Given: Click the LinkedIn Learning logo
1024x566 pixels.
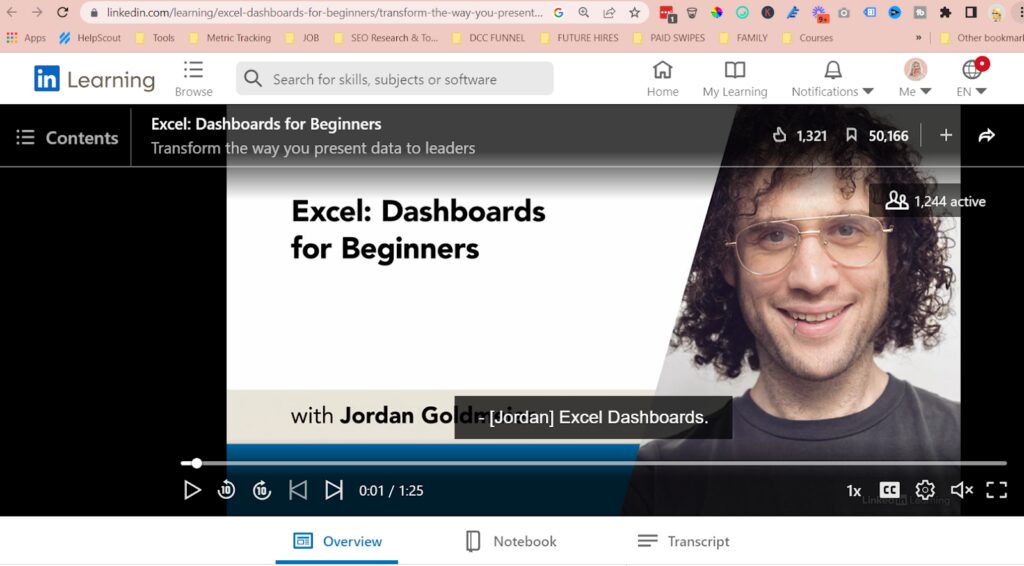Looking at the screenshot, I should click(x=95, y=79).
